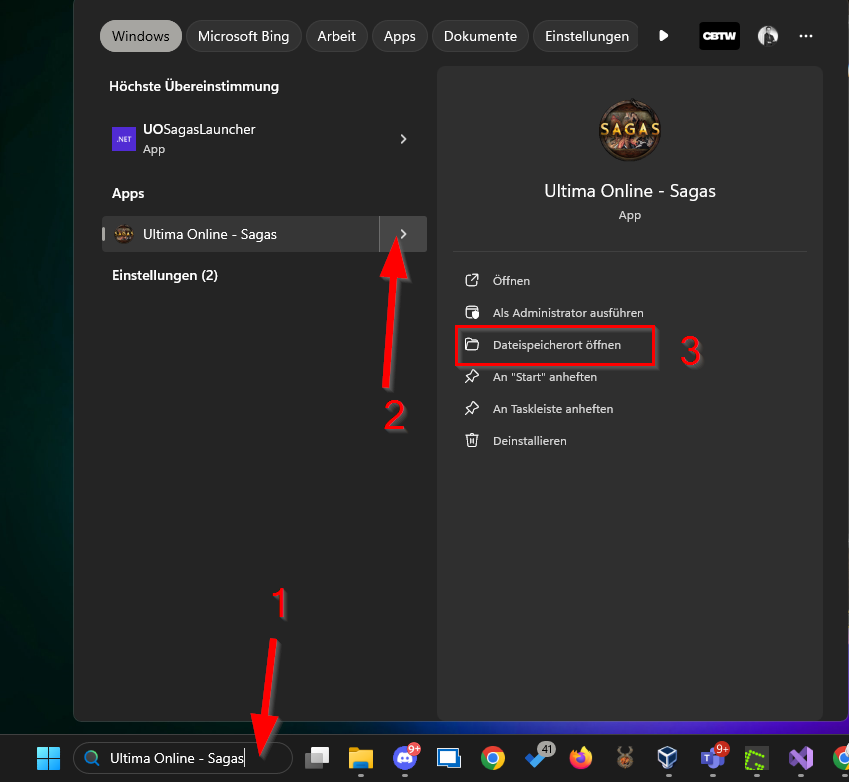Open Firefox from the taskbar

pyautogui.click(x=581, y=758)
